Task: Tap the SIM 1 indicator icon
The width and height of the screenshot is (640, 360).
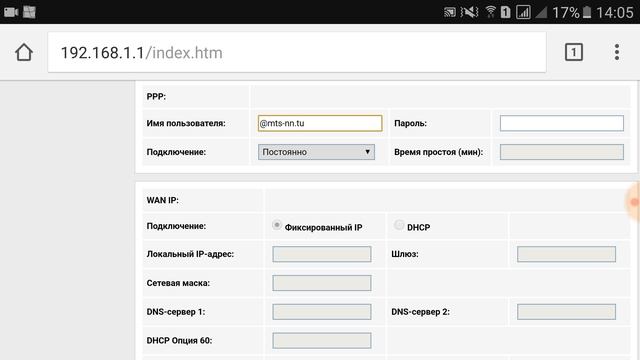Action: [505, 12]
